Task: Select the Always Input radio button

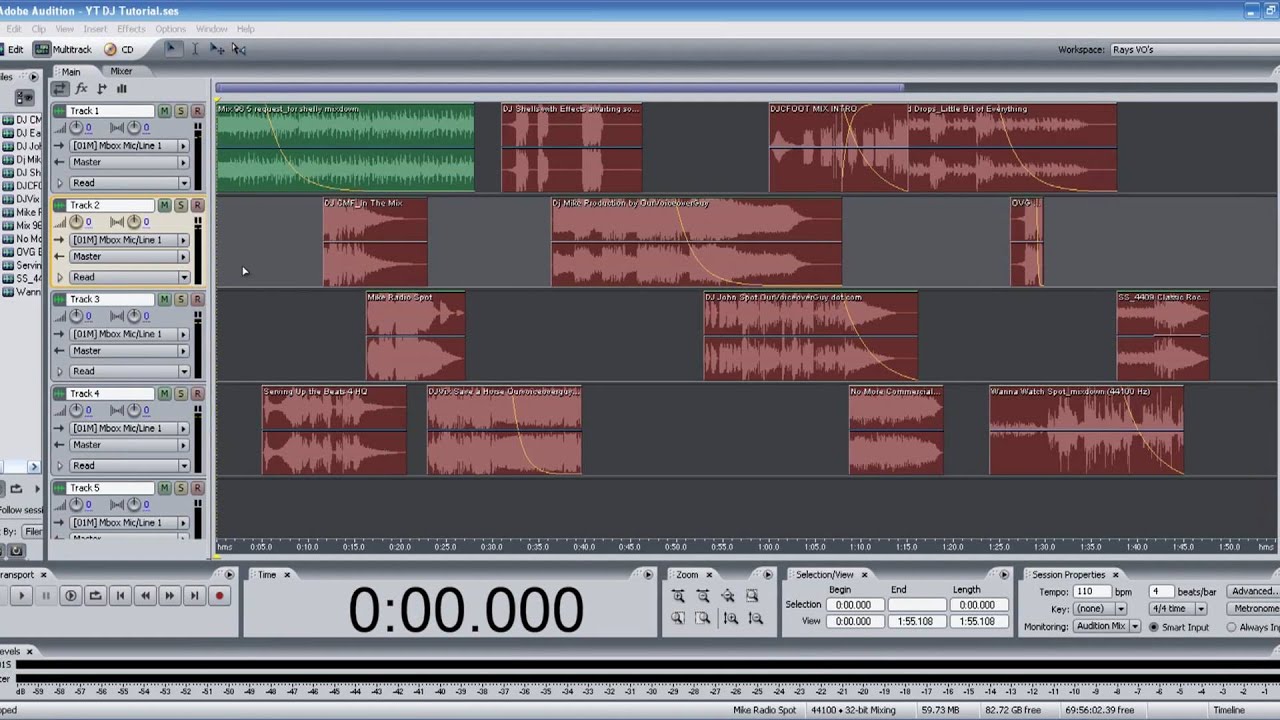Action: click(x=1231, y=627)
